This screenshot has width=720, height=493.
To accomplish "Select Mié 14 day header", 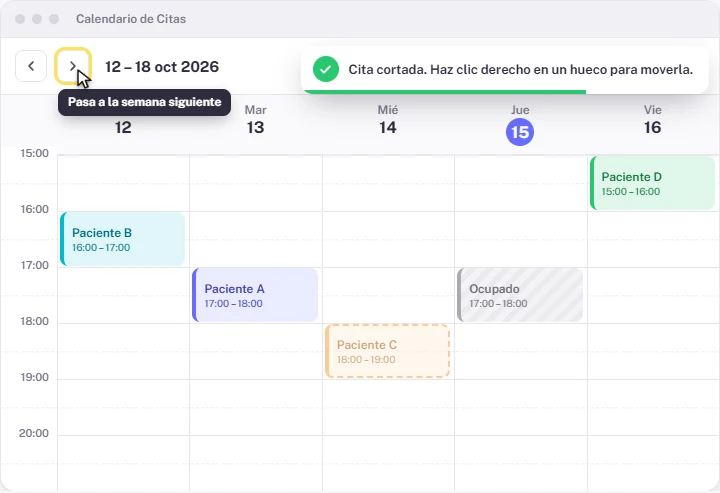I will pos(388,120).
